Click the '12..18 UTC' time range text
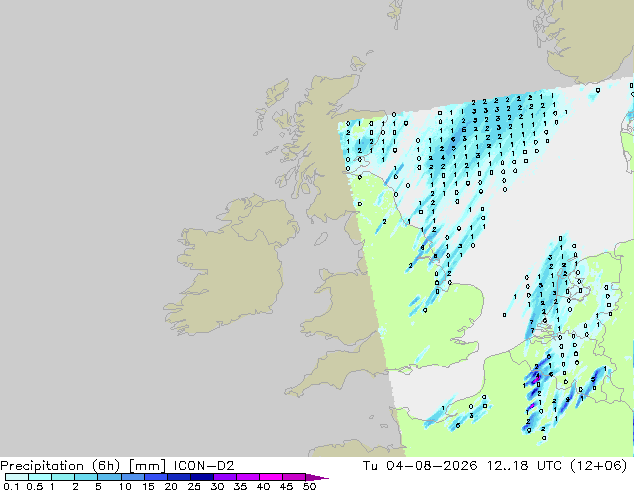This screenshot has width=634, height=490. point(524,466)
